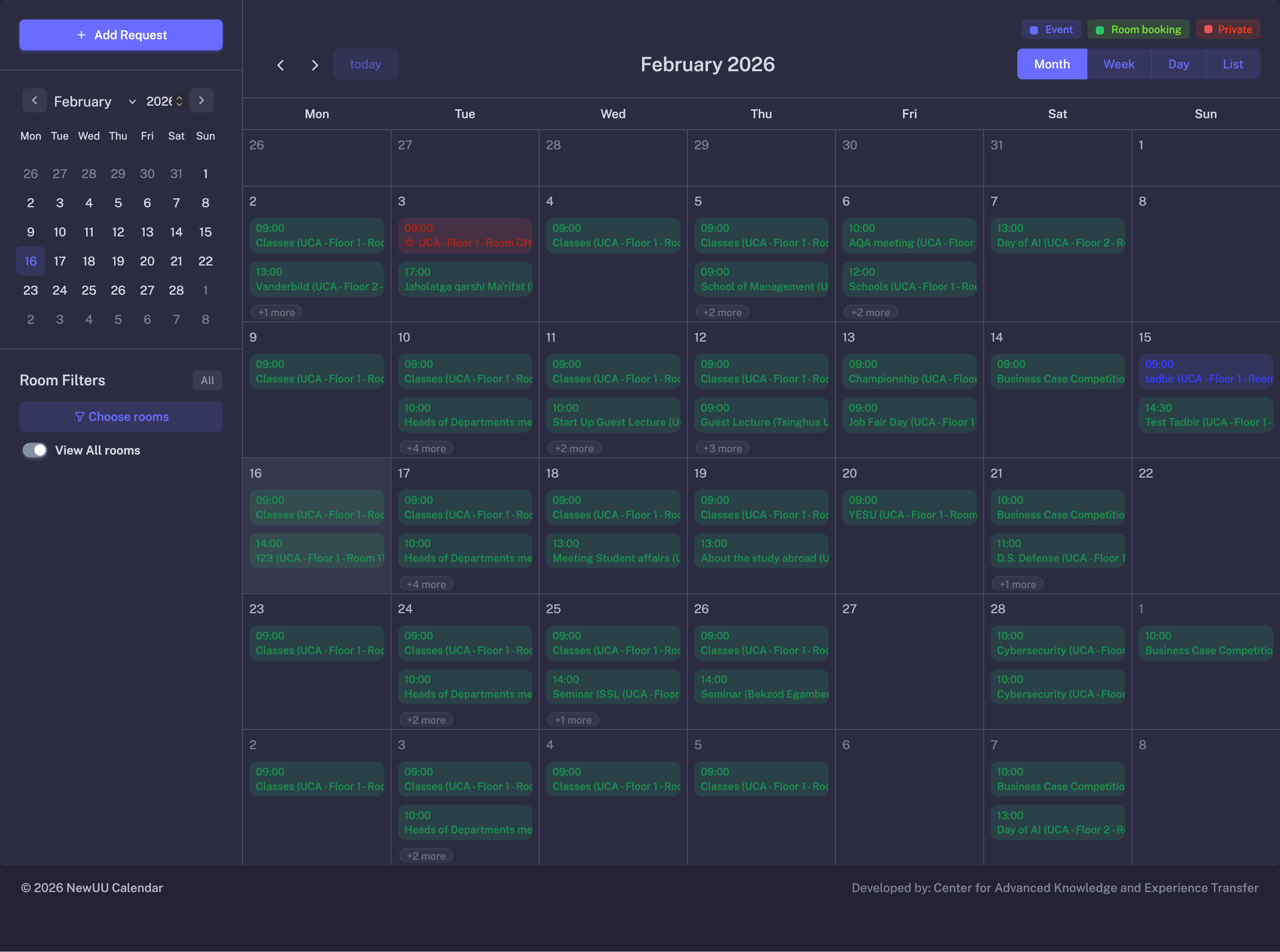Expand +4 more events on Feb 10
Image resolution: width=1280 pixels, height=952 pixels.
click(426, 448)
